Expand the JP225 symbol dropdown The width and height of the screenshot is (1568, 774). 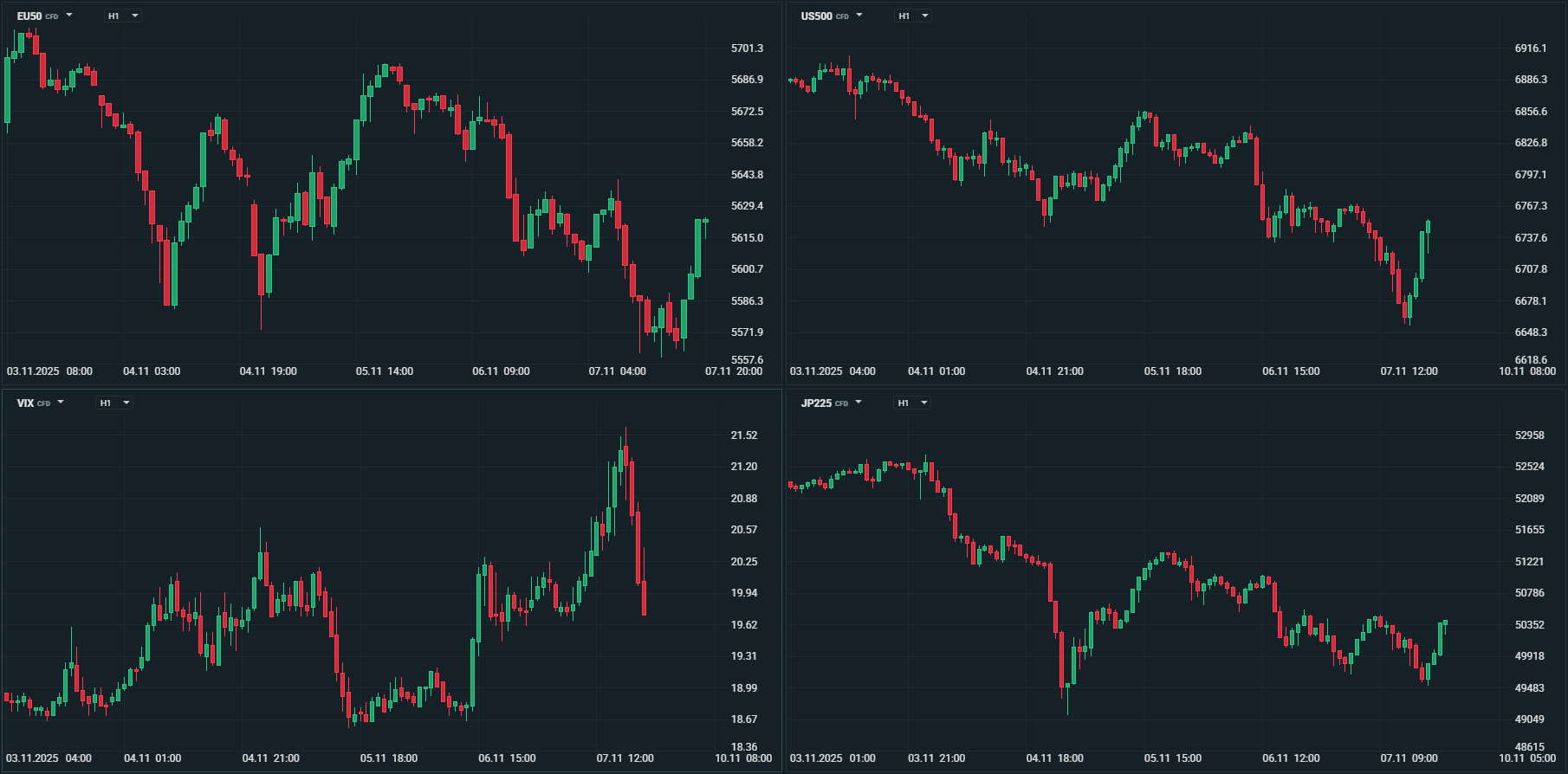tap(832, 403)
